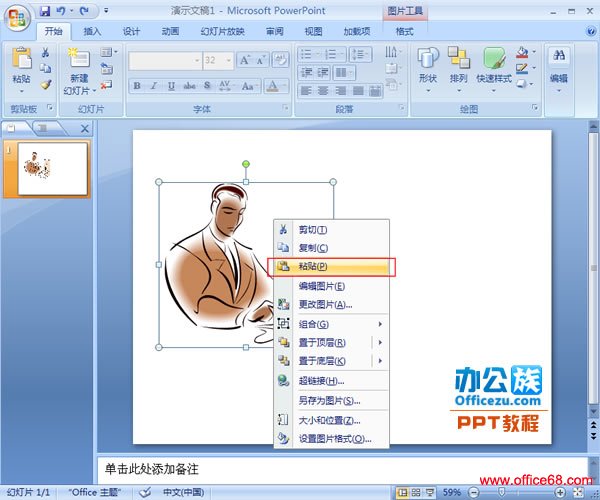Open the Change Case Aa dropdown
600x500 pixels.
[x=249, y=86]
